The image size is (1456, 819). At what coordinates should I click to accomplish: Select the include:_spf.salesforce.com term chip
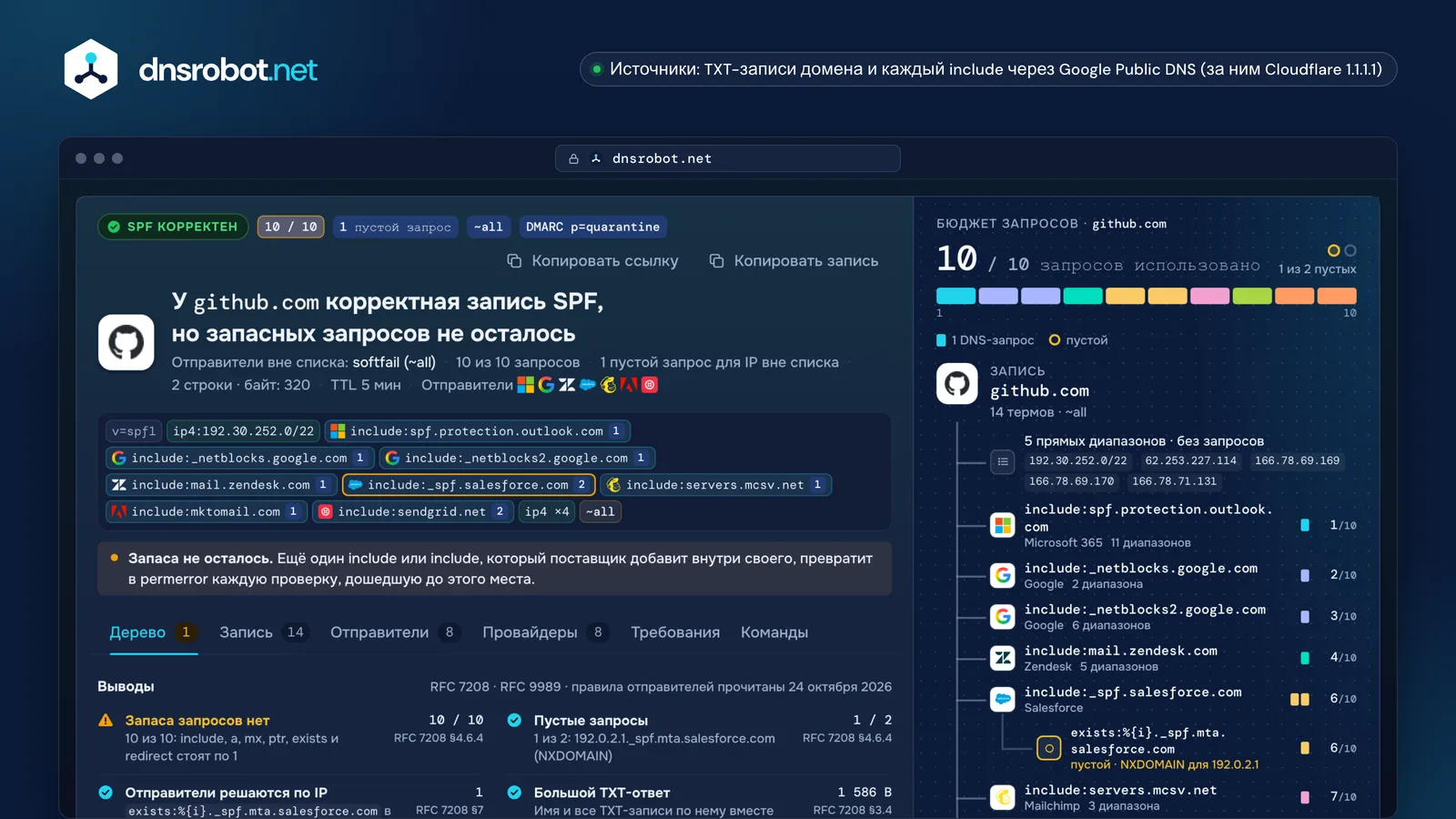469,485
